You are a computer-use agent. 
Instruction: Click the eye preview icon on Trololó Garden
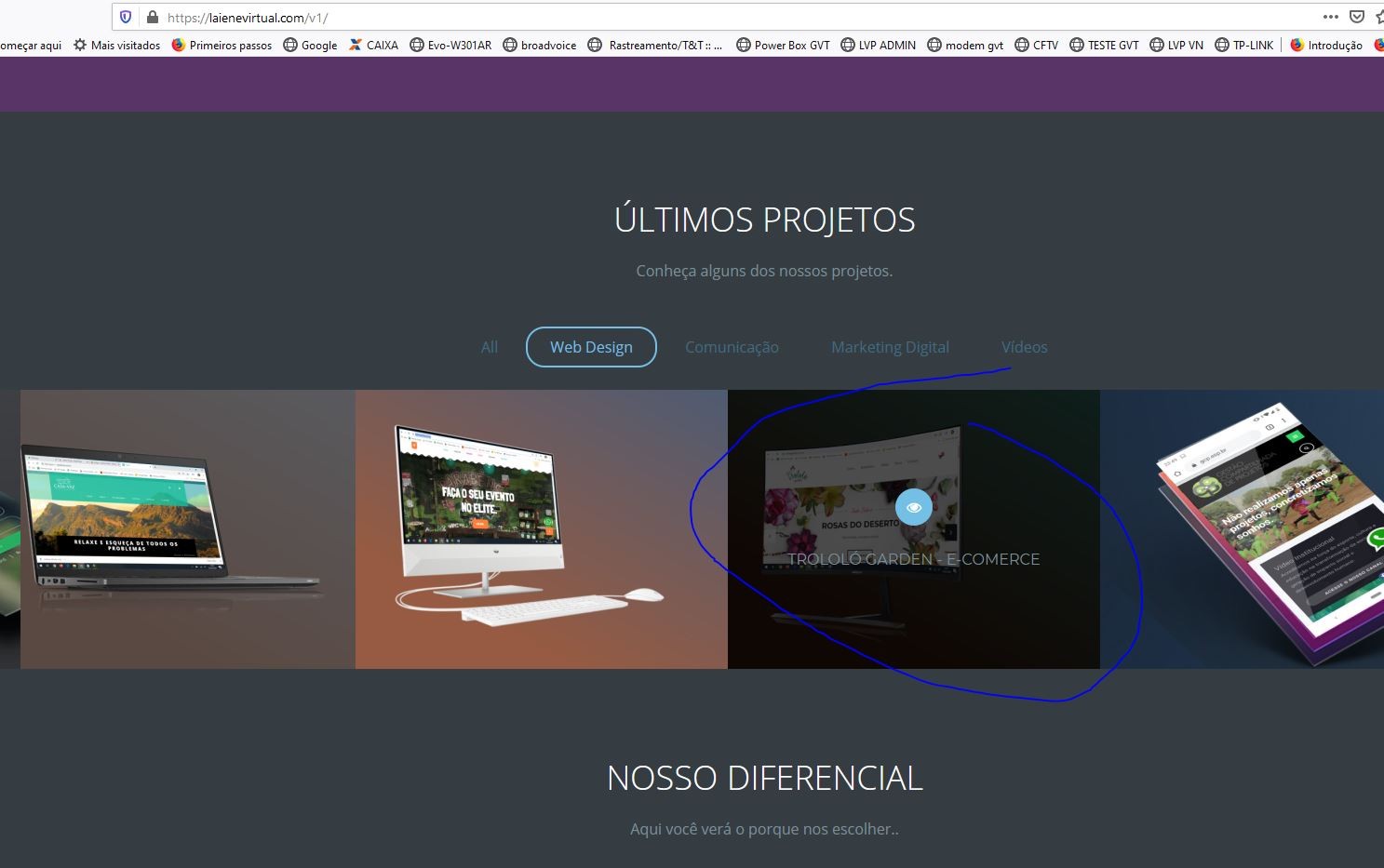click(x=914, y=507)
